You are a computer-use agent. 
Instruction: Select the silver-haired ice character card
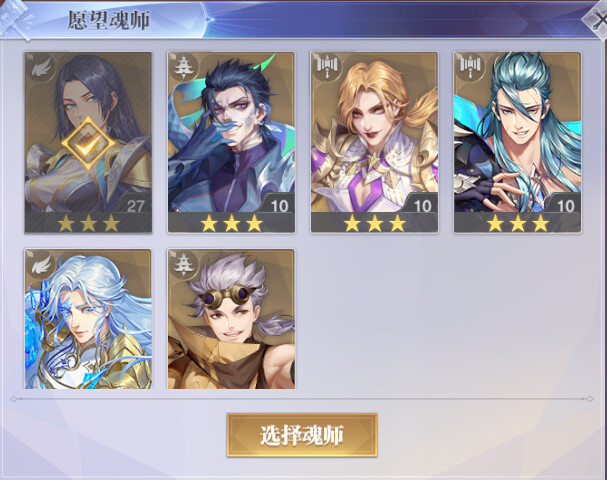coord(88,319)
